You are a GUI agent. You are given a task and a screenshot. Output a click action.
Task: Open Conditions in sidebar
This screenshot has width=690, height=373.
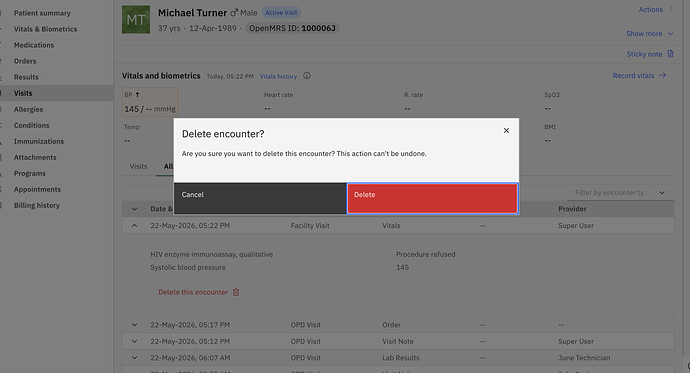point(32,125)
